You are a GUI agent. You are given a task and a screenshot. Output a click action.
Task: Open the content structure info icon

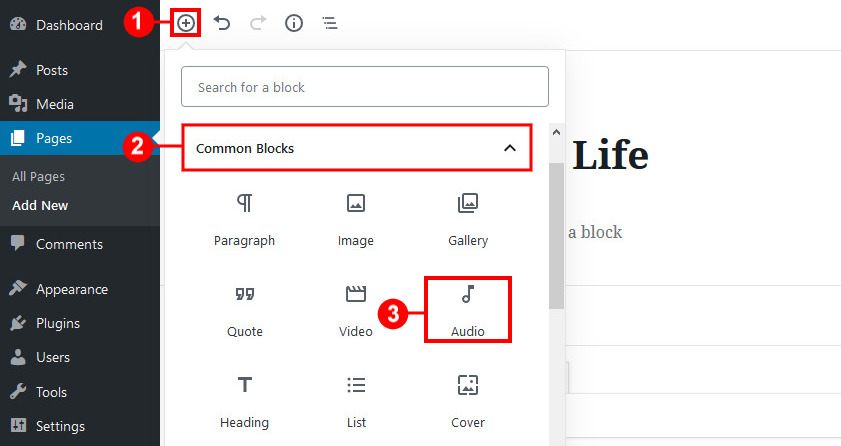[294, 23]
